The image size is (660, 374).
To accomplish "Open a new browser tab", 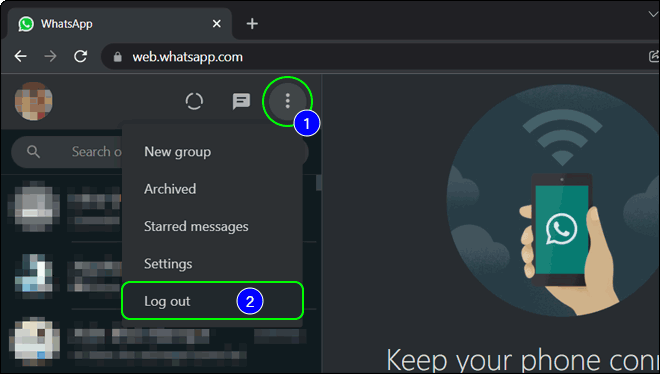I will 252,24.
